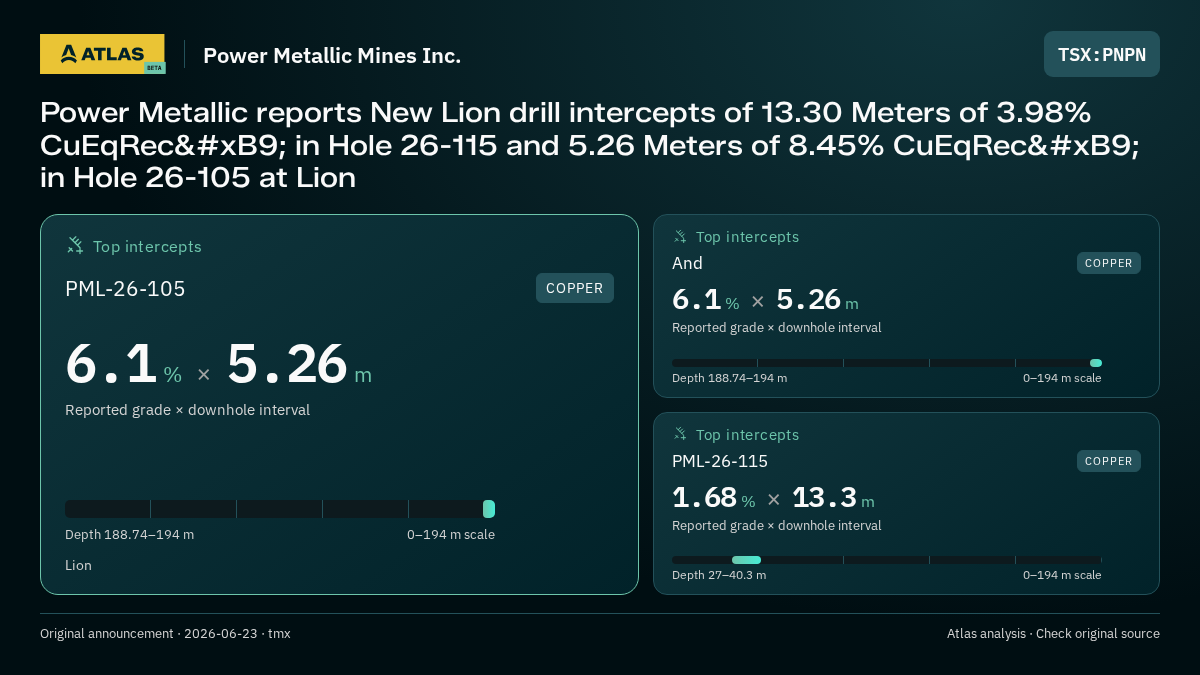Screen dimensions: 1200x675
Task: Click 'Reported grade × downhole interval' in PML-26-115 card
Action: click(x=776, y=525)
